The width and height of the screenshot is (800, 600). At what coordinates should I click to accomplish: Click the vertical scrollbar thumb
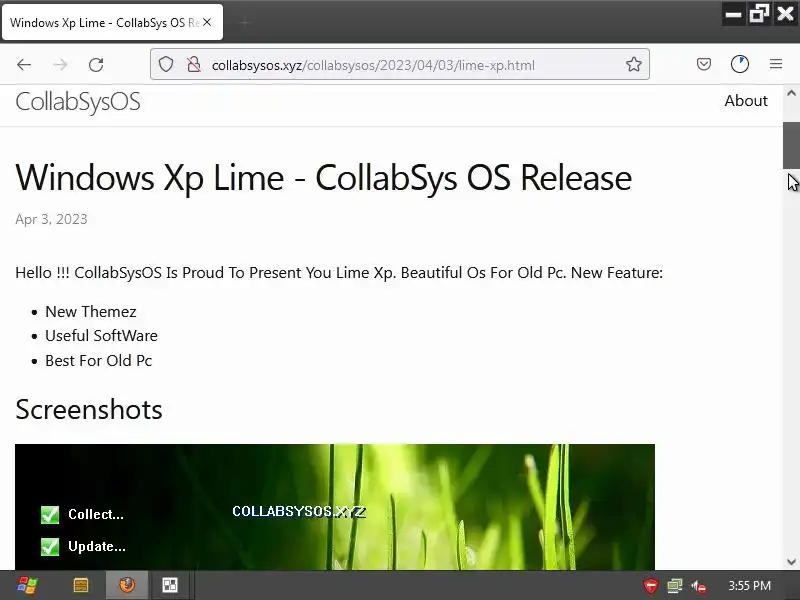(x=791, y=145)
